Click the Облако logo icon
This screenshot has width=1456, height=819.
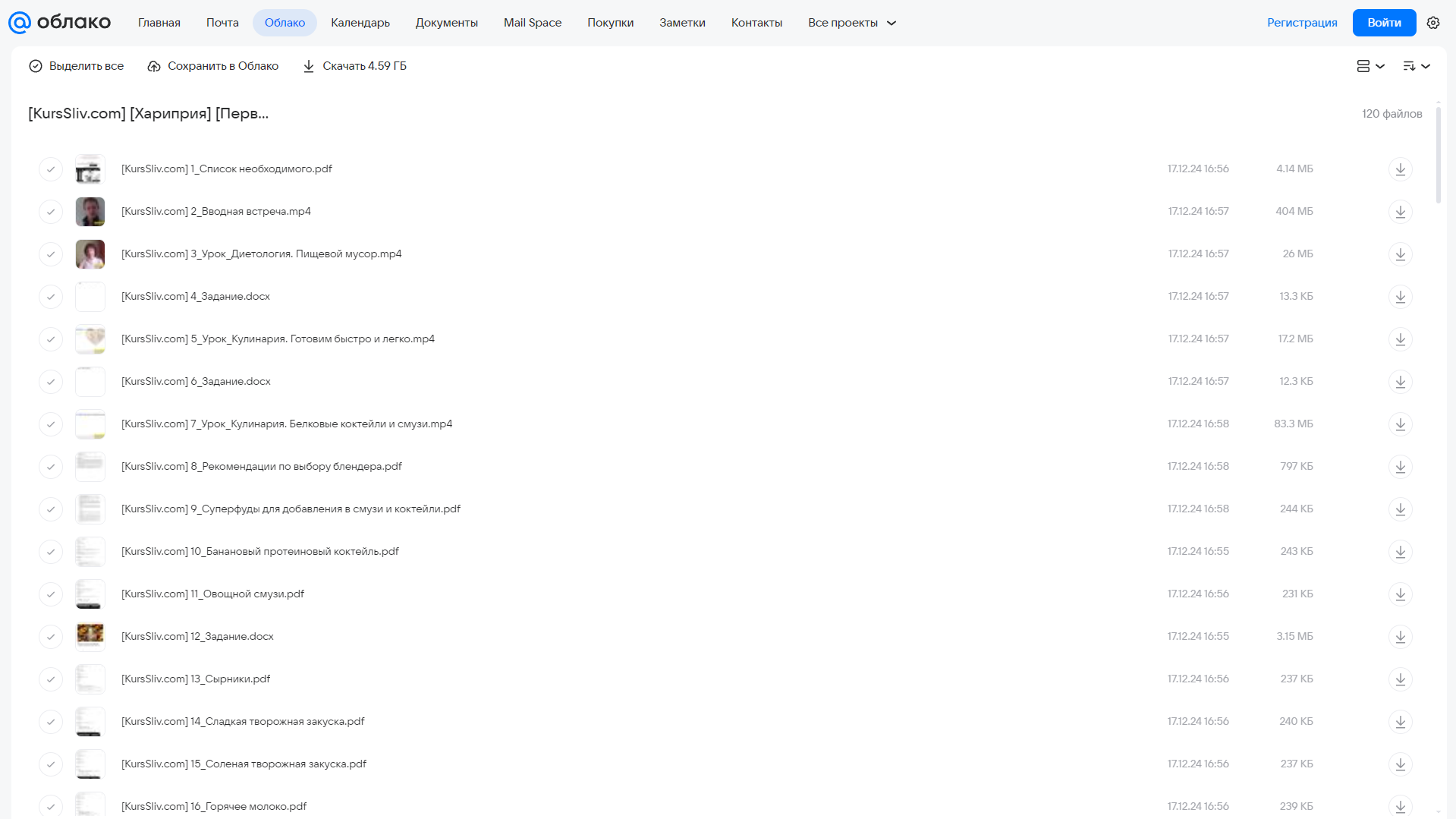point(19,23)
